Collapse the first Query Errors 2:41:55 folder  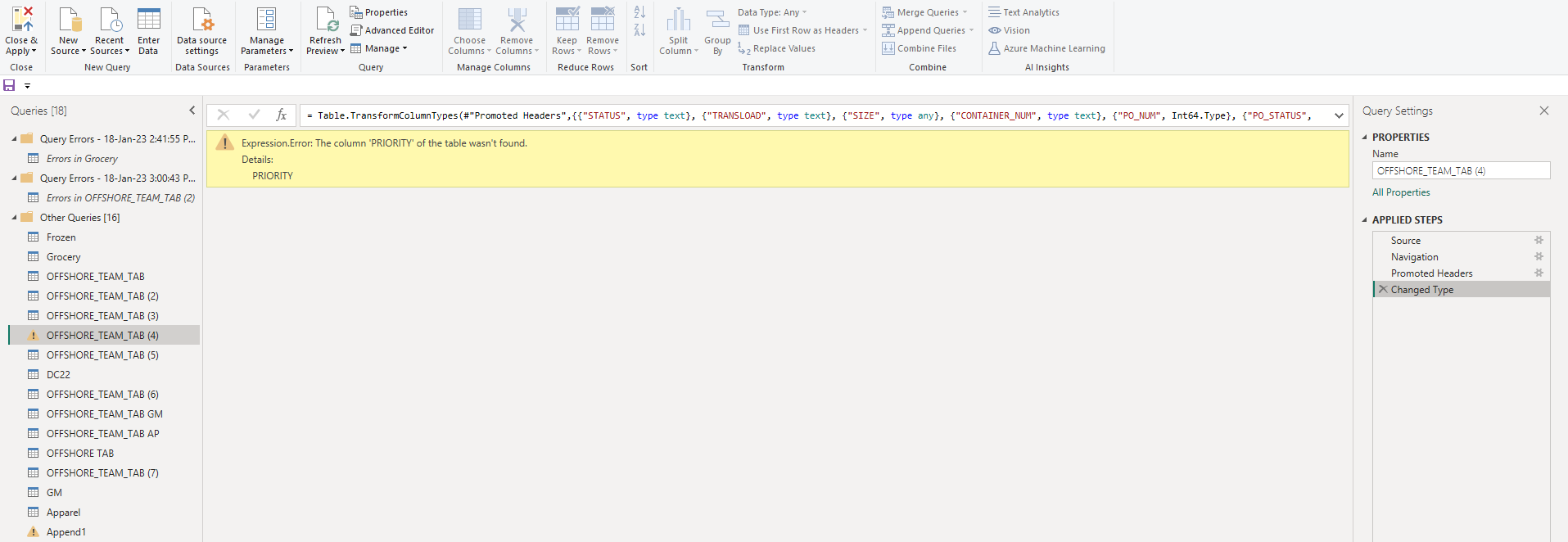(x=14, y=139)
